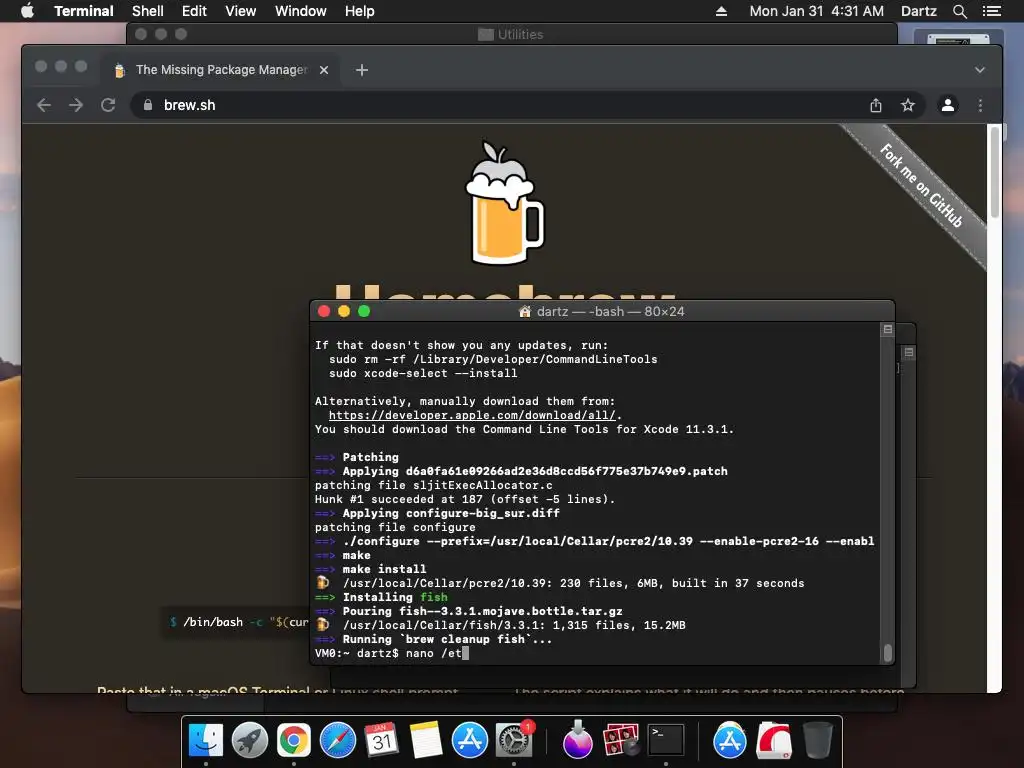The width and height of the screenshot is (1024, 768).
Task: Reload the brew.sh page
Action: (108, 105)
